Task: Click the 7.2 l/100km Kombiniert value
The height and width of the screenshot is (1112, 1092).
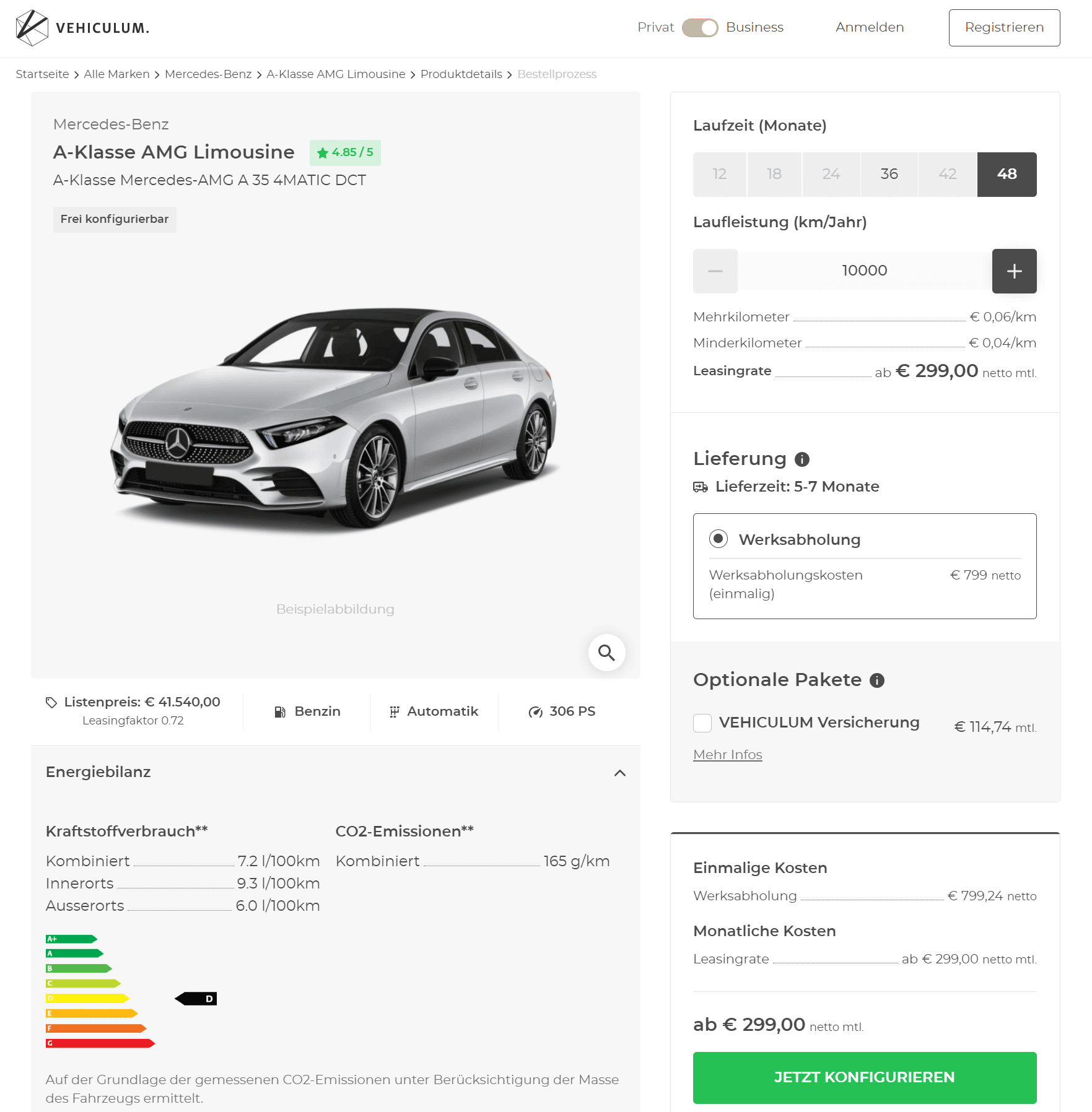Action: [x=279, y=861]
